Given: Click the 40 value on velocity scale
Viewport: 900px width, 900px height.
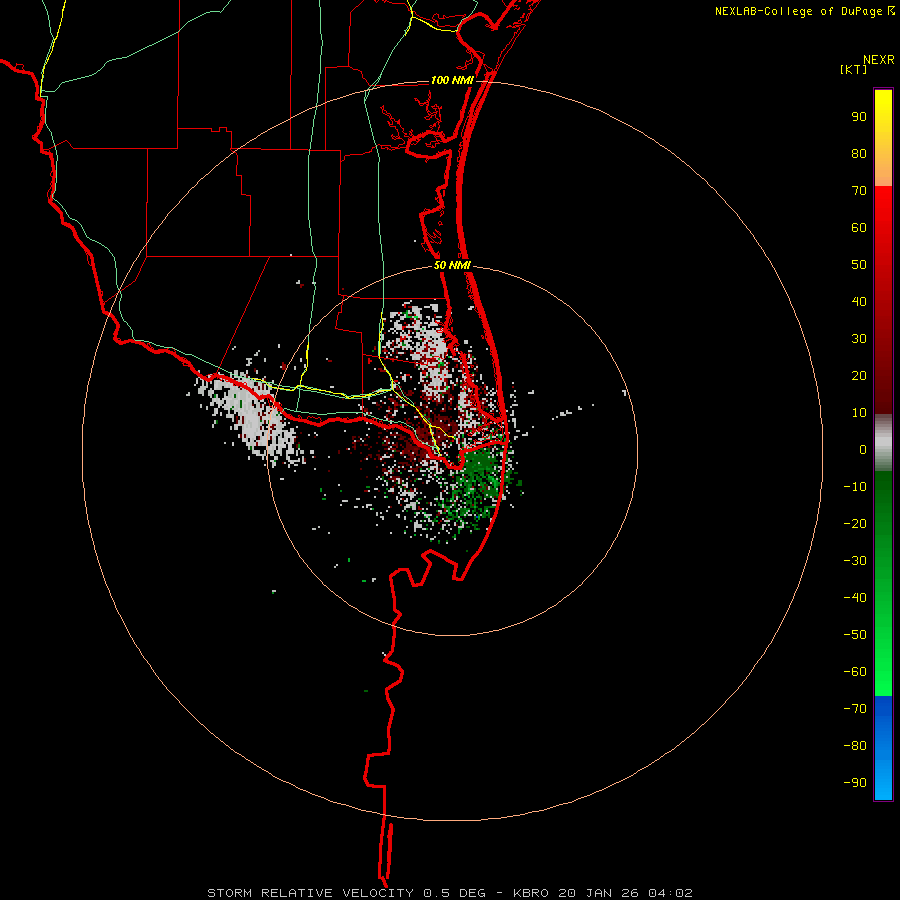Looking at the screenshot, I should pyautogui.click(x=859, y=302).
